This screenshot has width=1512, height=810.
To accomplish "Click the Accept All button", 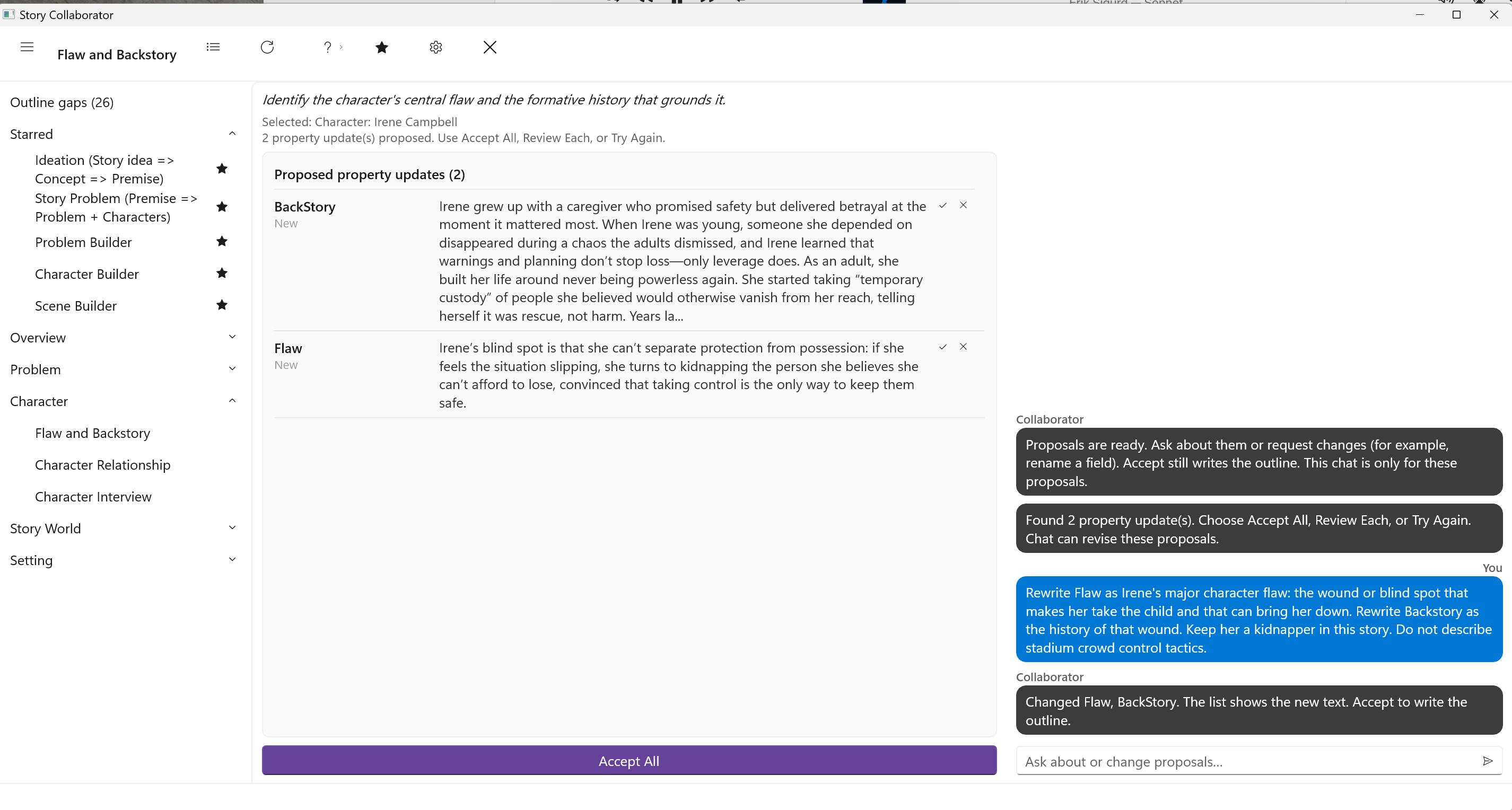I will pos(628,761).
